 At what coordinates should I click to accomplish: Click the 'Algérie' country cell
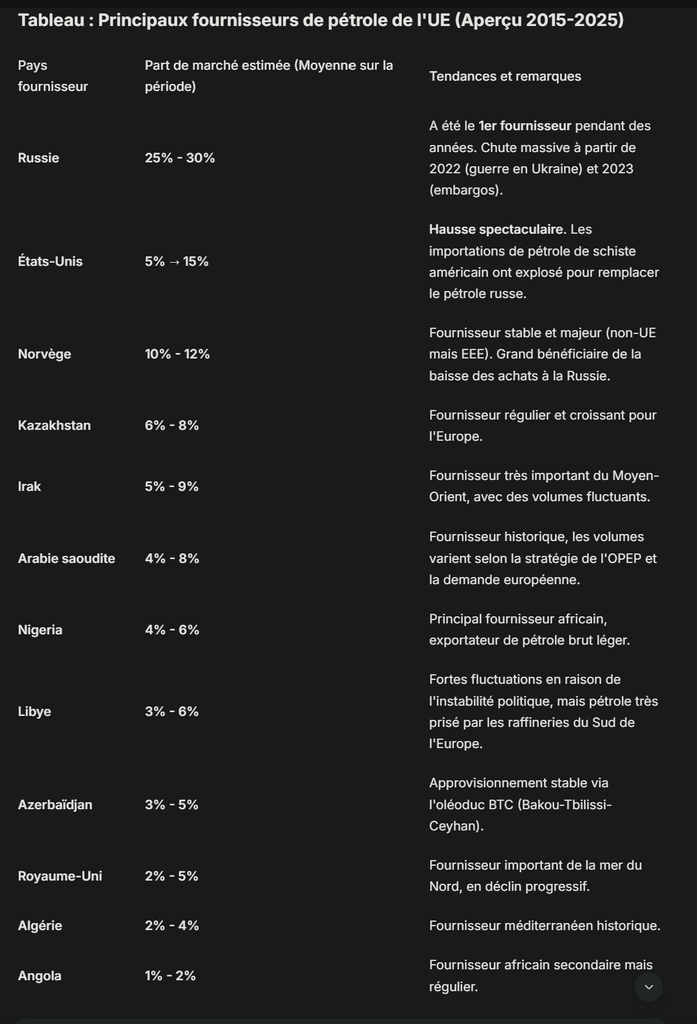(x=40, y=926)
